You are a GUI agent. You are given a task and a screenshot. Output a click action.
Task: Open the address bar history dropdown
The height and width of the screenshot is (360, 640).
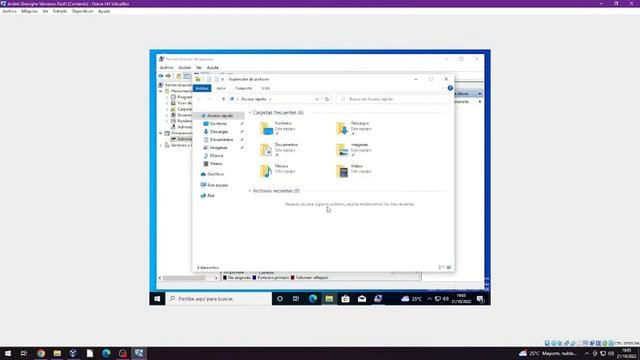click(x=317, y=99)
